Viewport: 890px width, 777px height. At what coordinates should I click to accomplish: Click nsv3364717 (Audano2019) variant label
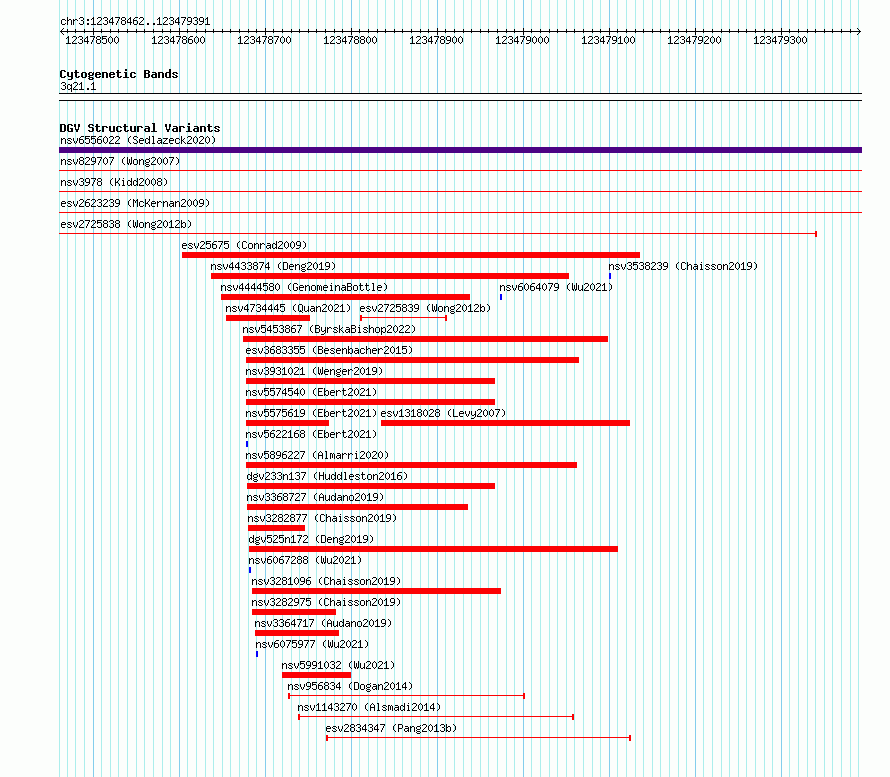tap(324, 623)
